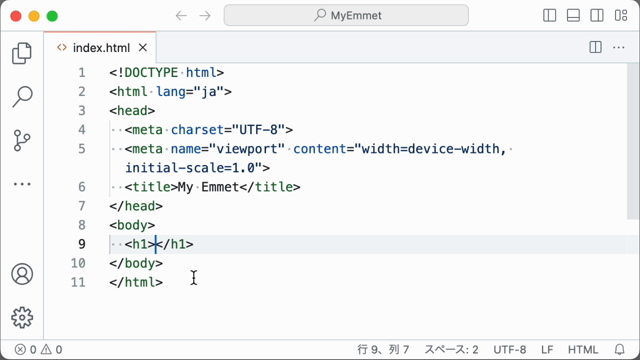The image size is (640, 360).
Task: Open the Manage gear menu
Action: point(22,318)
